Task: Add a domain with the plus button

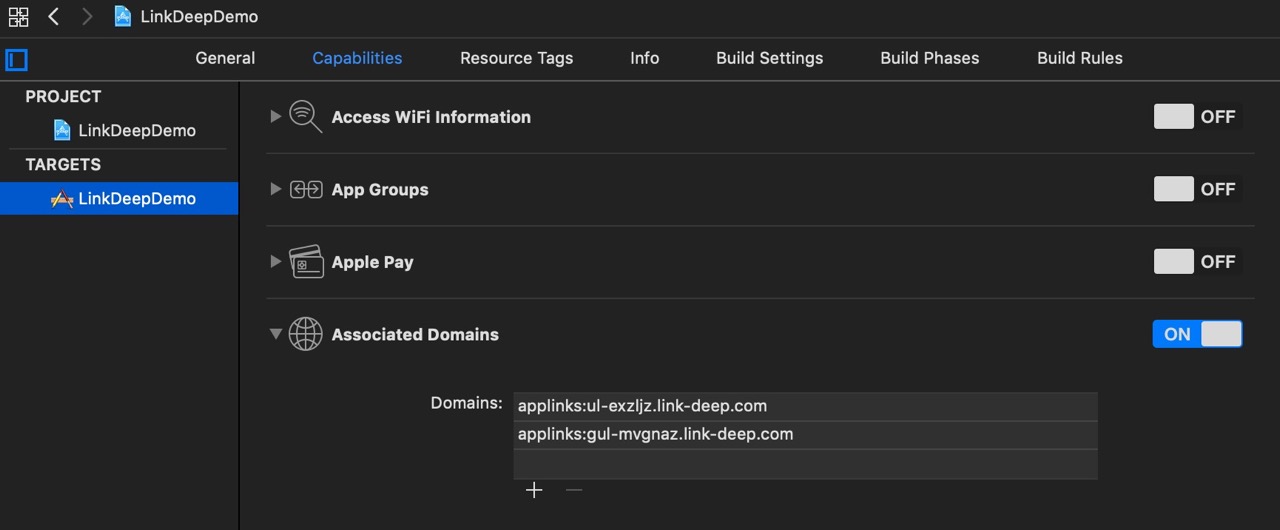Action: point(534,490)
